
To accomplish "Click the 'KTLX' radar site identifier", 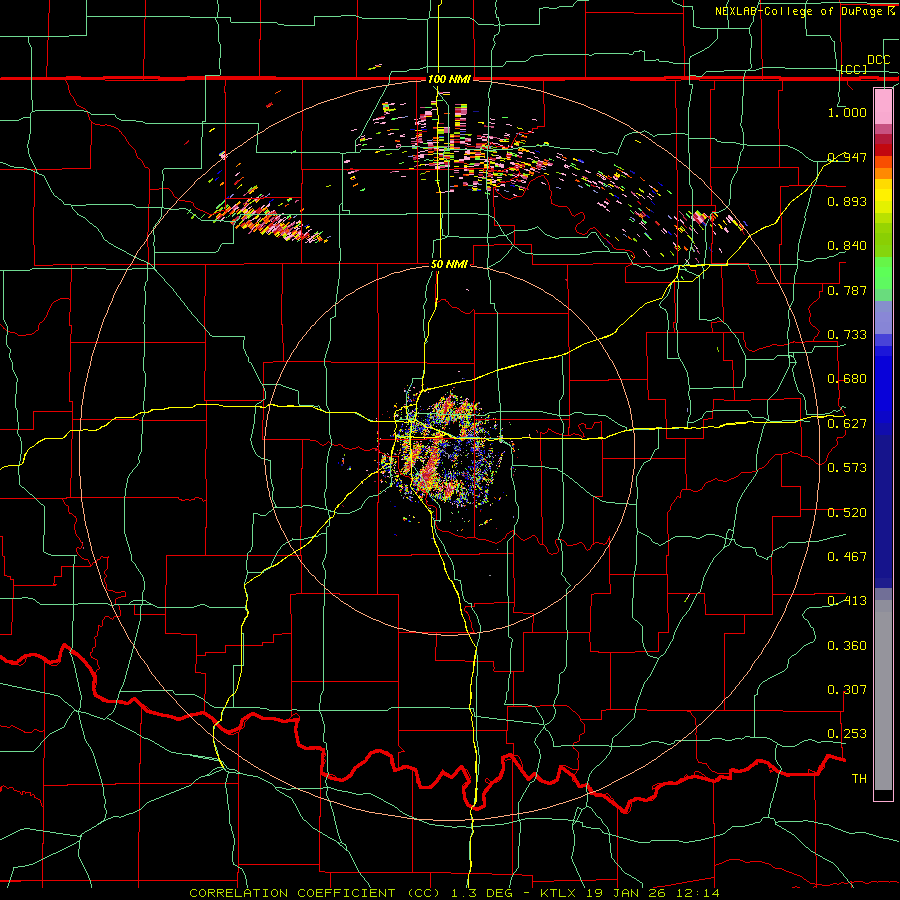I will (x=560, y=893).
